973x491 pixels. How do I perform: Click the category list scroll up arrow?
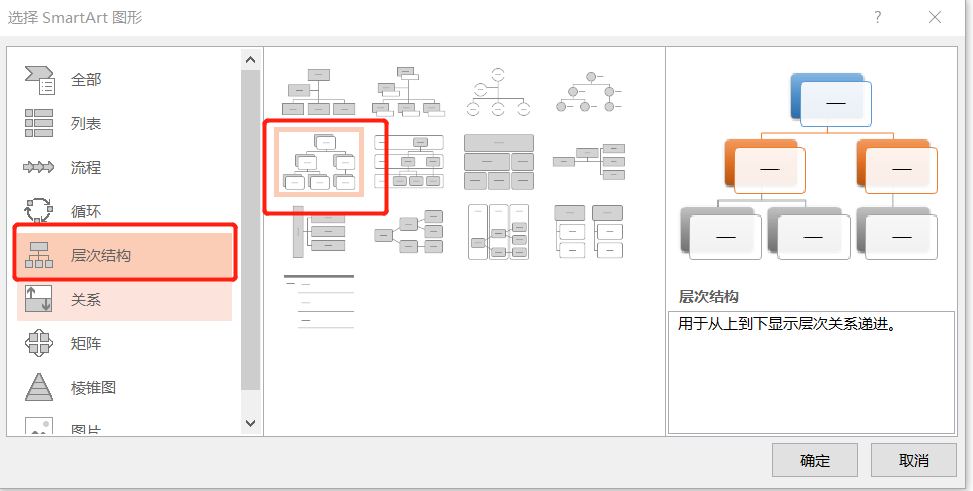[x=251, y=60]
